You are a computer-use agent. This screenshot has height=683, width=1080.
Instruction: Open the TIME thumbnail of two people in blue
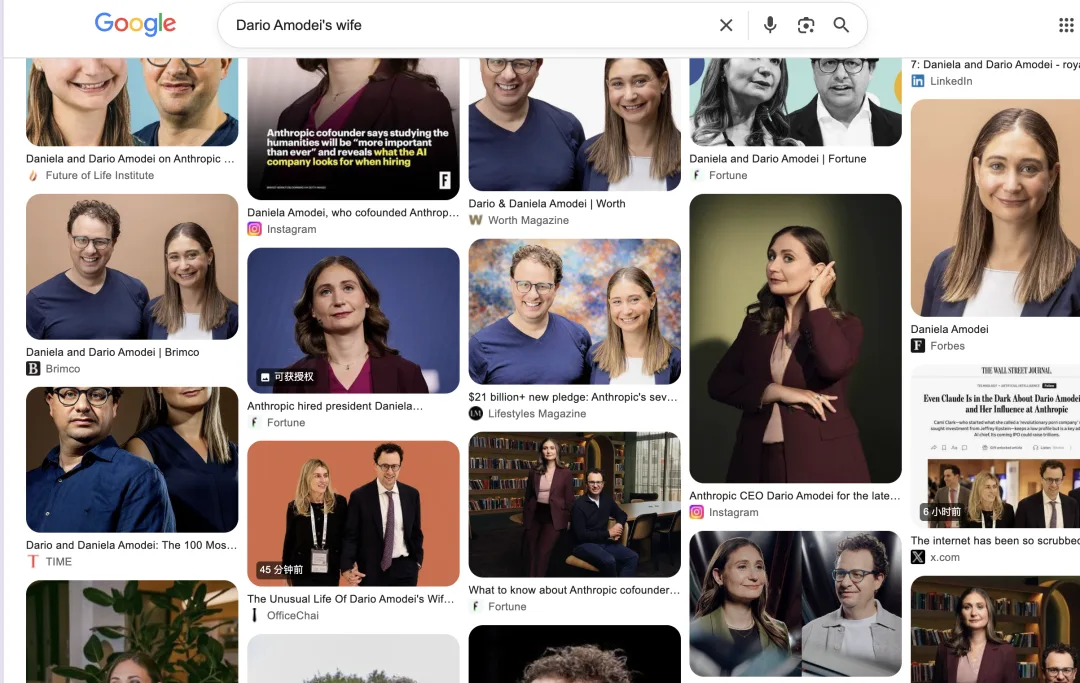(x=132, y=460)
